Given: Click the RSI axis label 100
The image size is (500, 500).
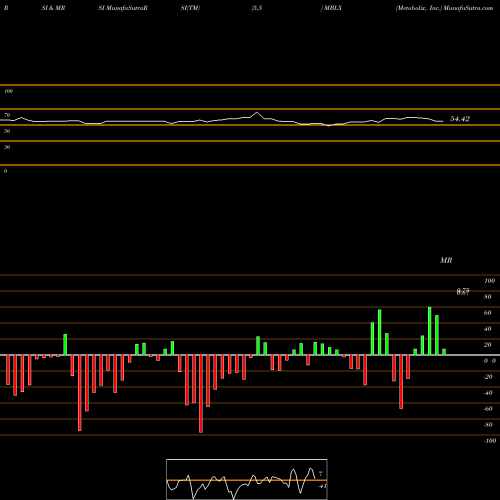Looking at the screenshot, I should click(x=8, y=91).
